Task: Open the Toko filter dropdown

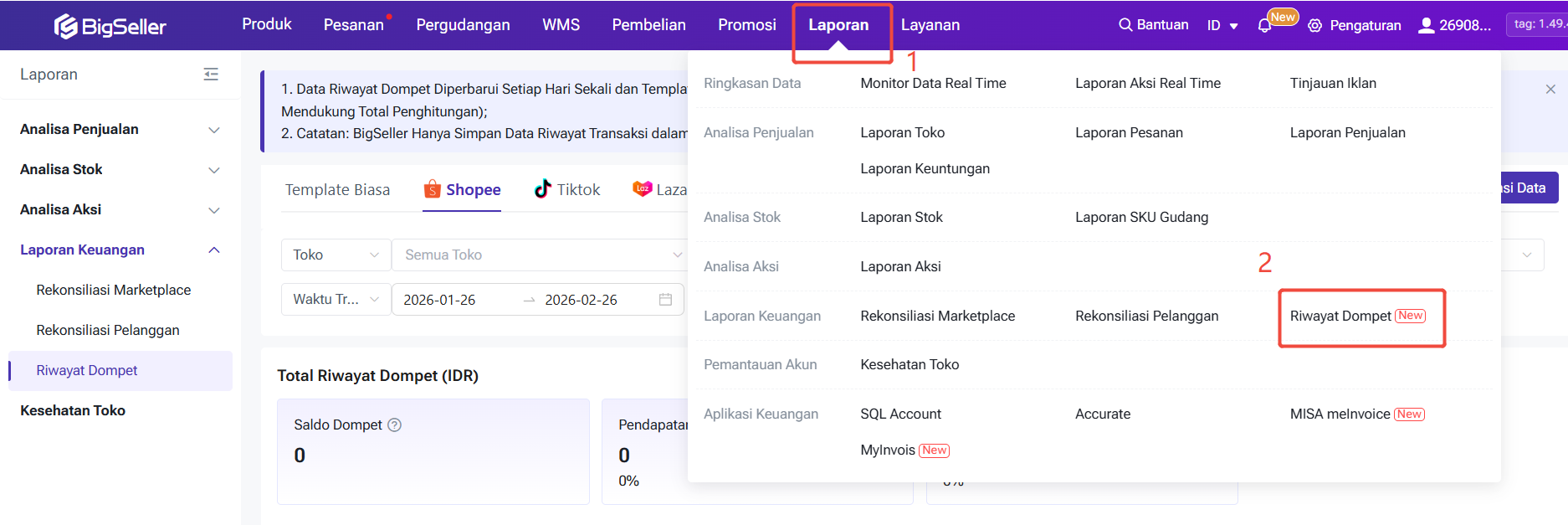Action: pos(336,255)
